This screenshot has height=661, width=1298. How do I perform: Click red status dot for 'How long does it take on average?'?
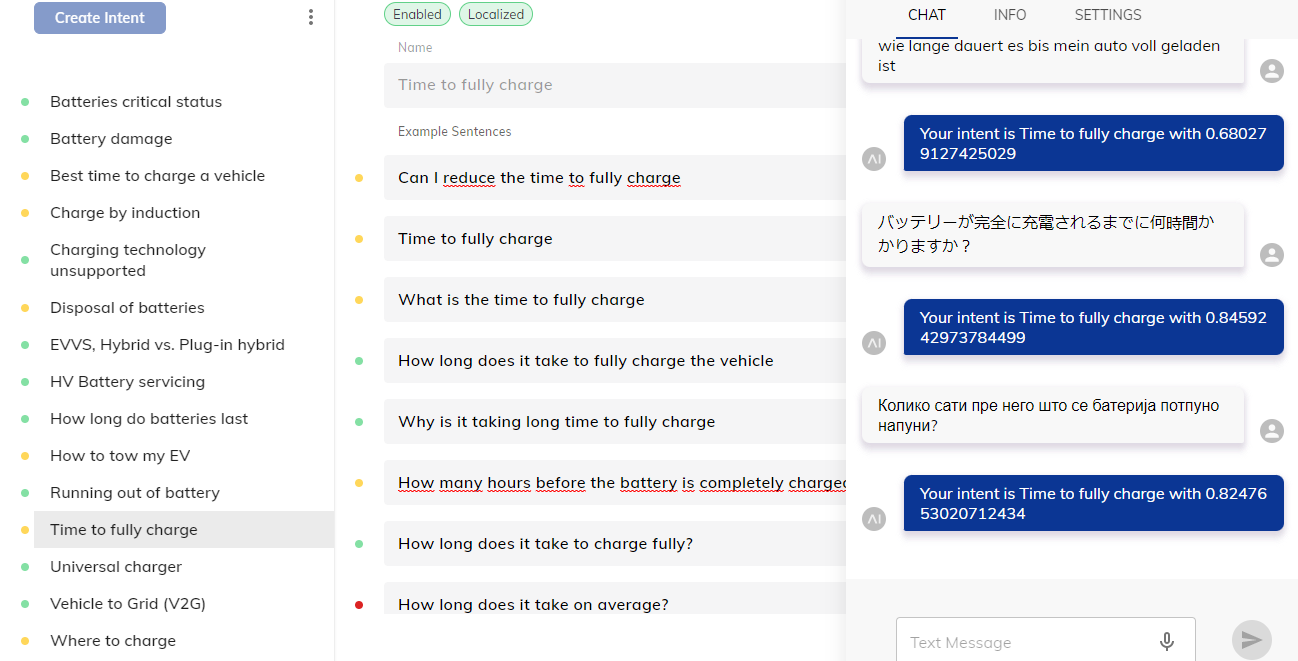tap(359, 605)
